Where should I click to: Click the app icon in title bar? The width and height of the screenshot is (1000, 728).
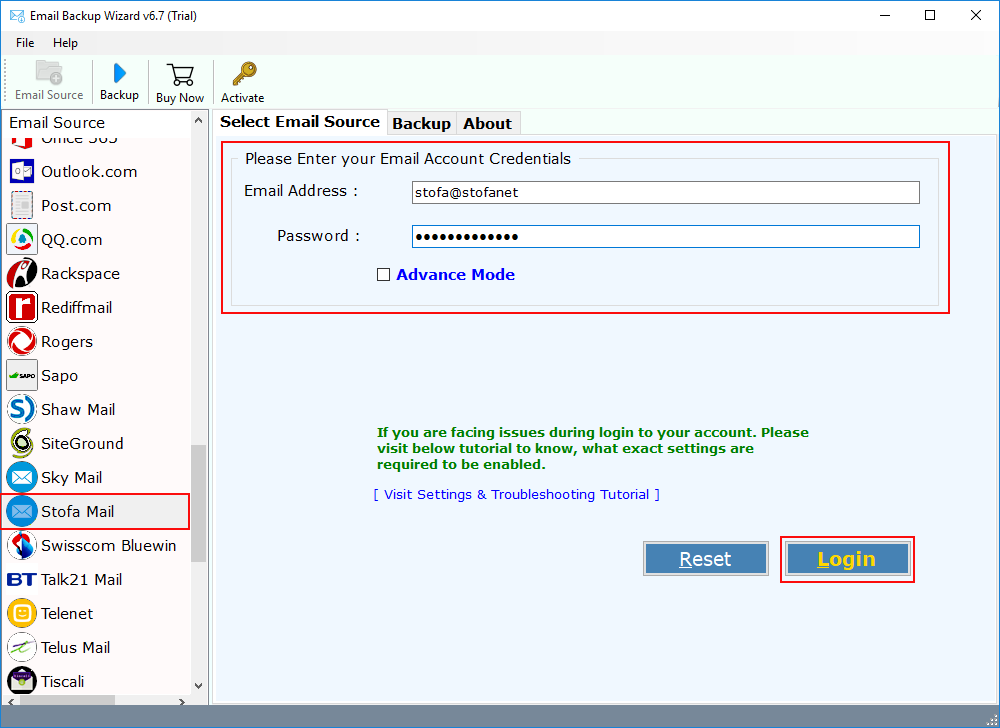pos(17,15)
